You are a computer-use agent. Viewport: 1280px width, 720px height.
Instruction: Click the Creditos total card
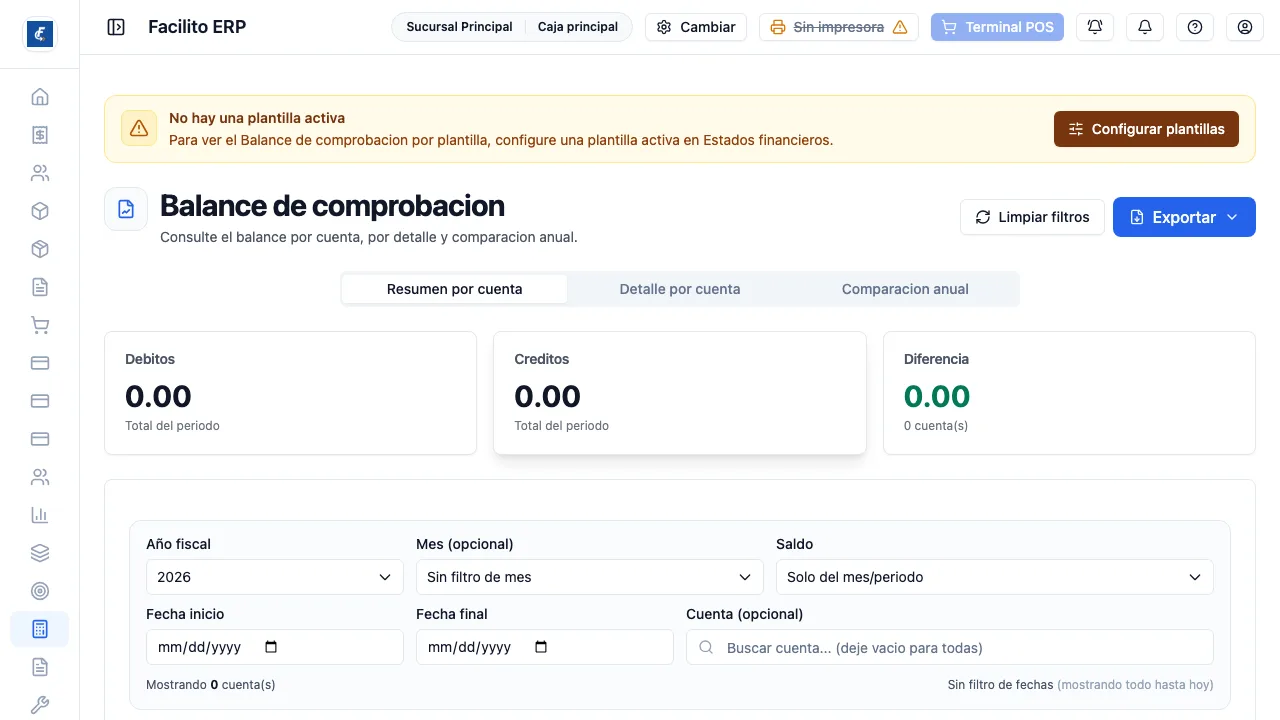tap(680, 393)
